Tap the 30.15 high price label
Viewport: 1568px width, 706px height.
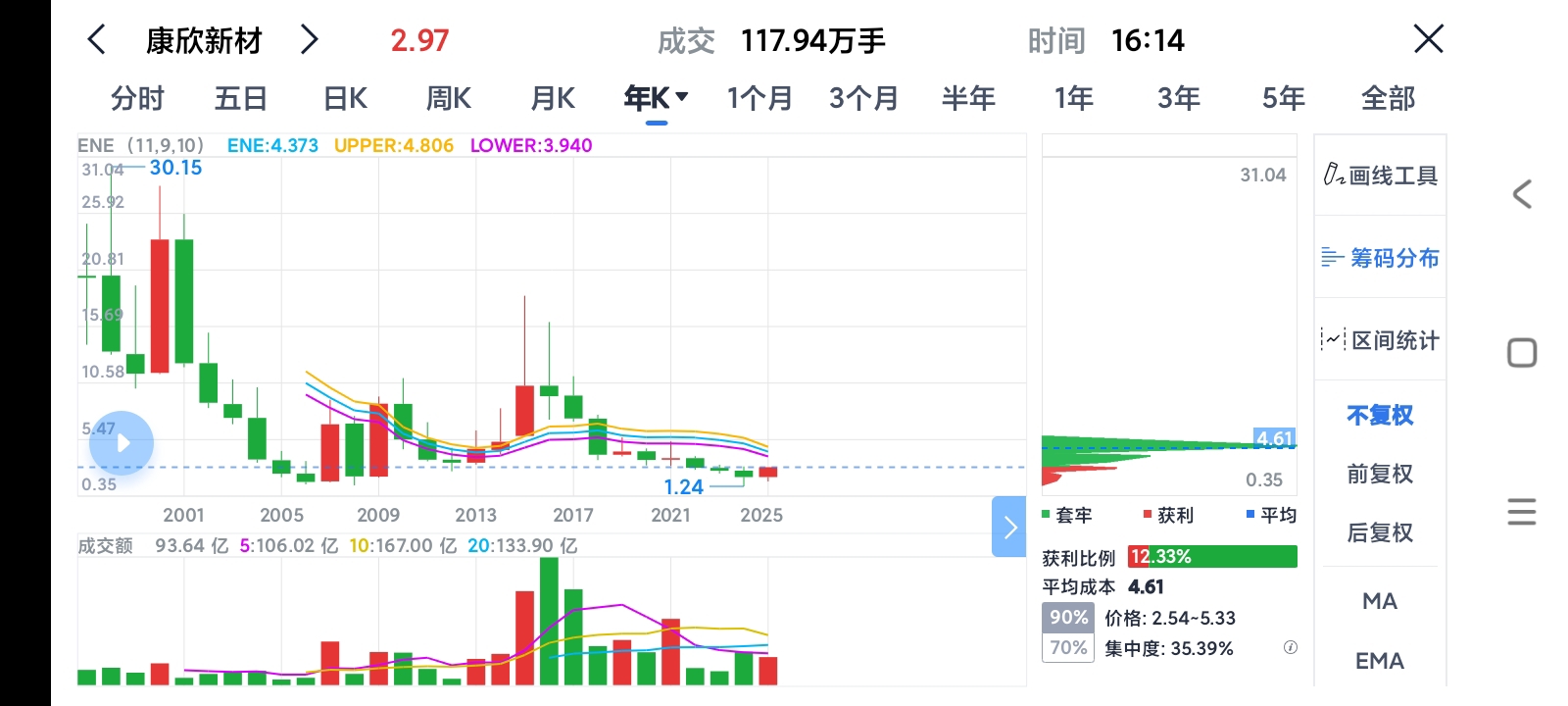point(175,168)
